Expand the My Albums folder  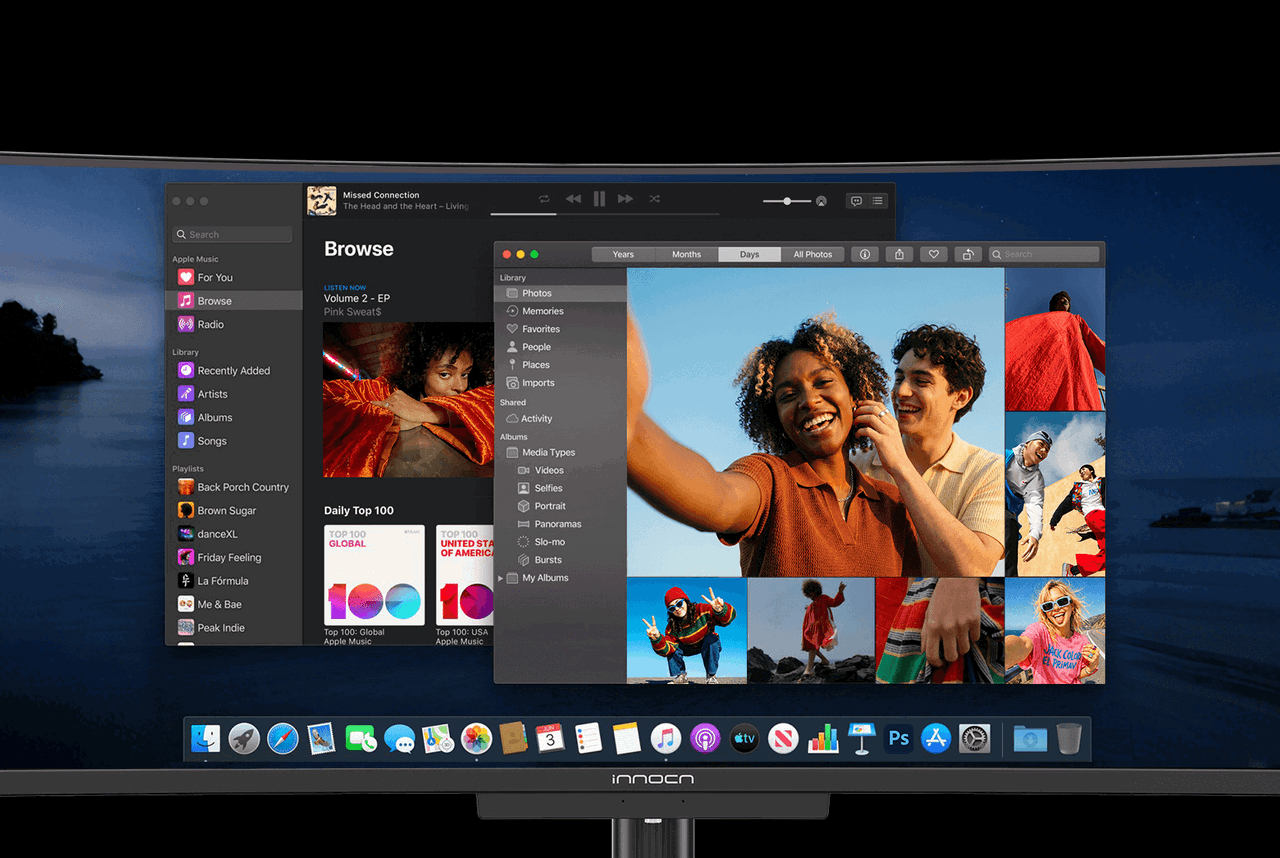[501, 578]
